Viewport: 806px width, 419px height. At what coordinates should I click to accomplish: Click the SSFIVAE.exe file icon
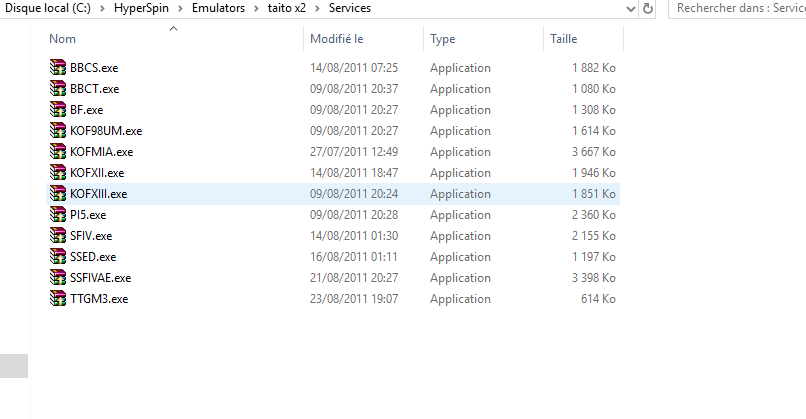coord(58,278)
